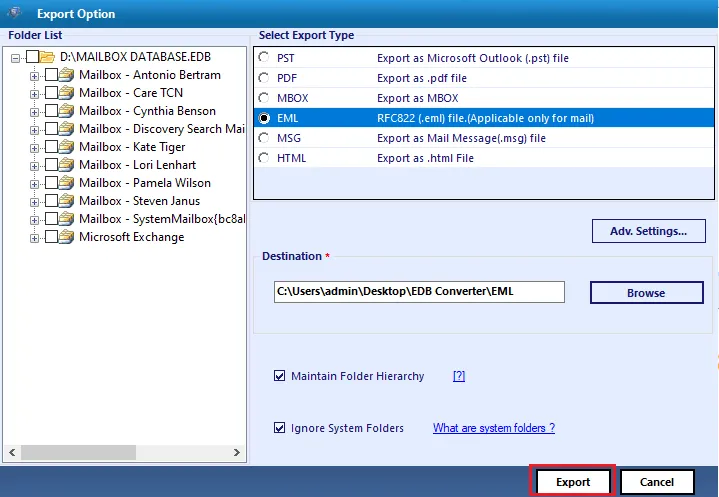Click the mailbox icon for Cynthia Benson

pos(66,110)
